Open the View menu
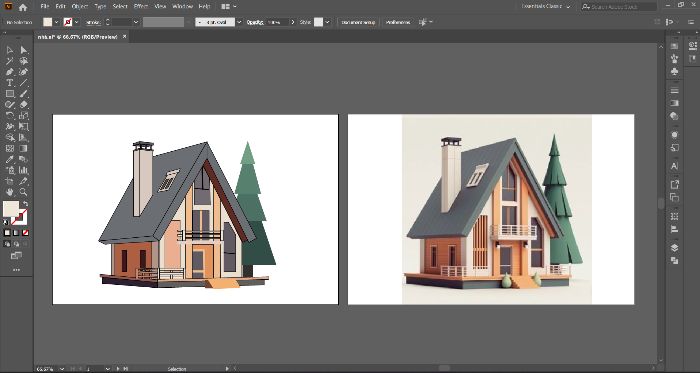This screenshot has height=373, width=700. point(160,7)
